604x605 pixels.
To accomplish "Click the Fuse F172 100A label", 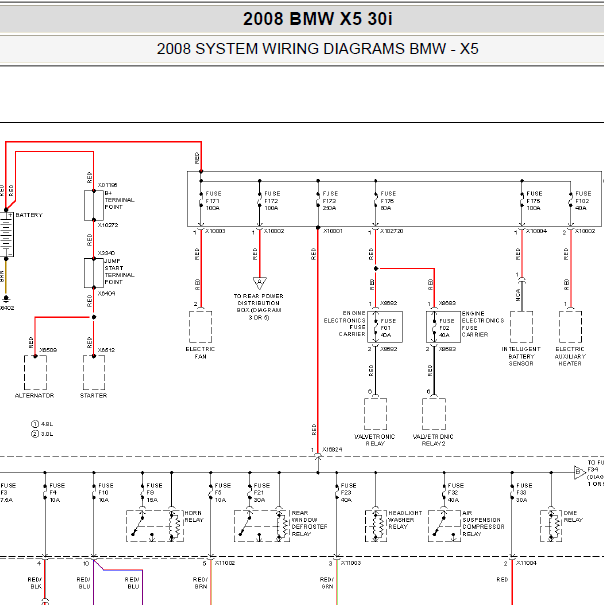I will click(272, 201).
